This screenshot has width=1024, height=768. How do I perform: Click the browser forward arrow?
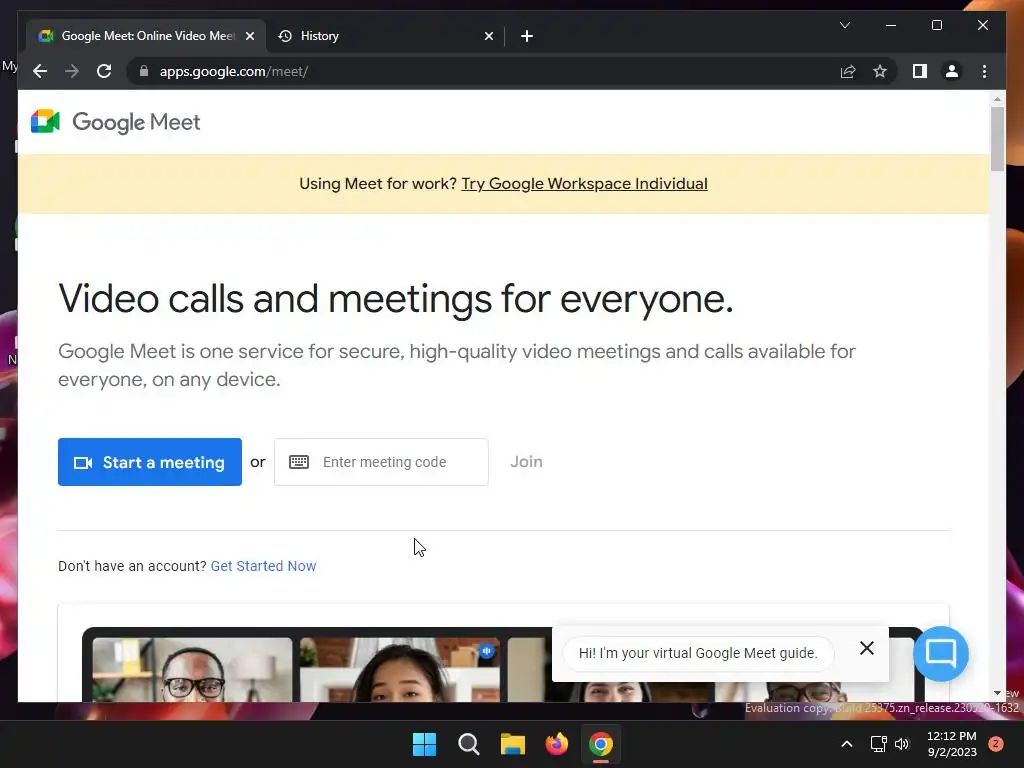[72, 71]
